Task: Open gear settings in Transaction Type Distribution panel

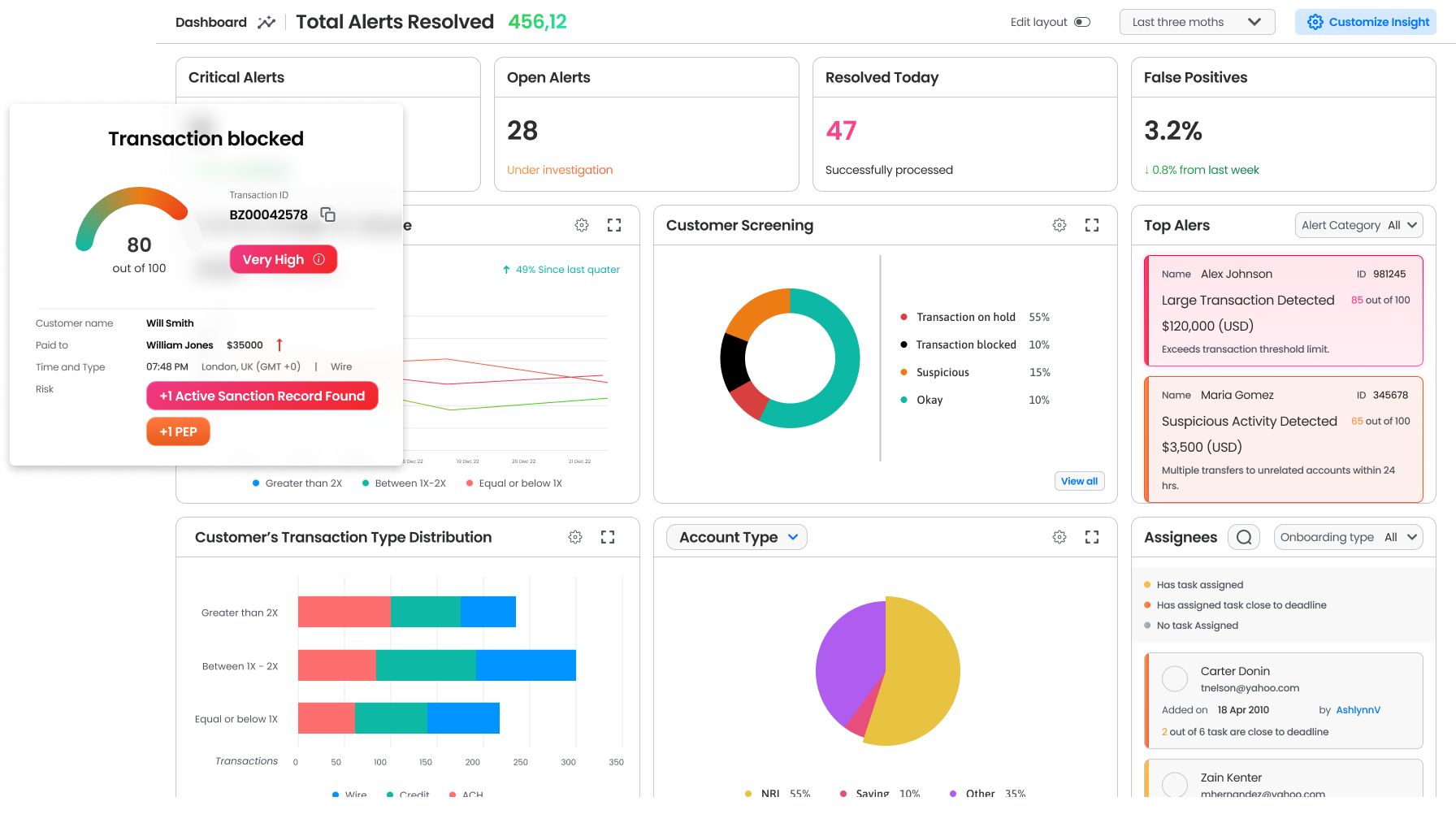Action: point(575,537)
